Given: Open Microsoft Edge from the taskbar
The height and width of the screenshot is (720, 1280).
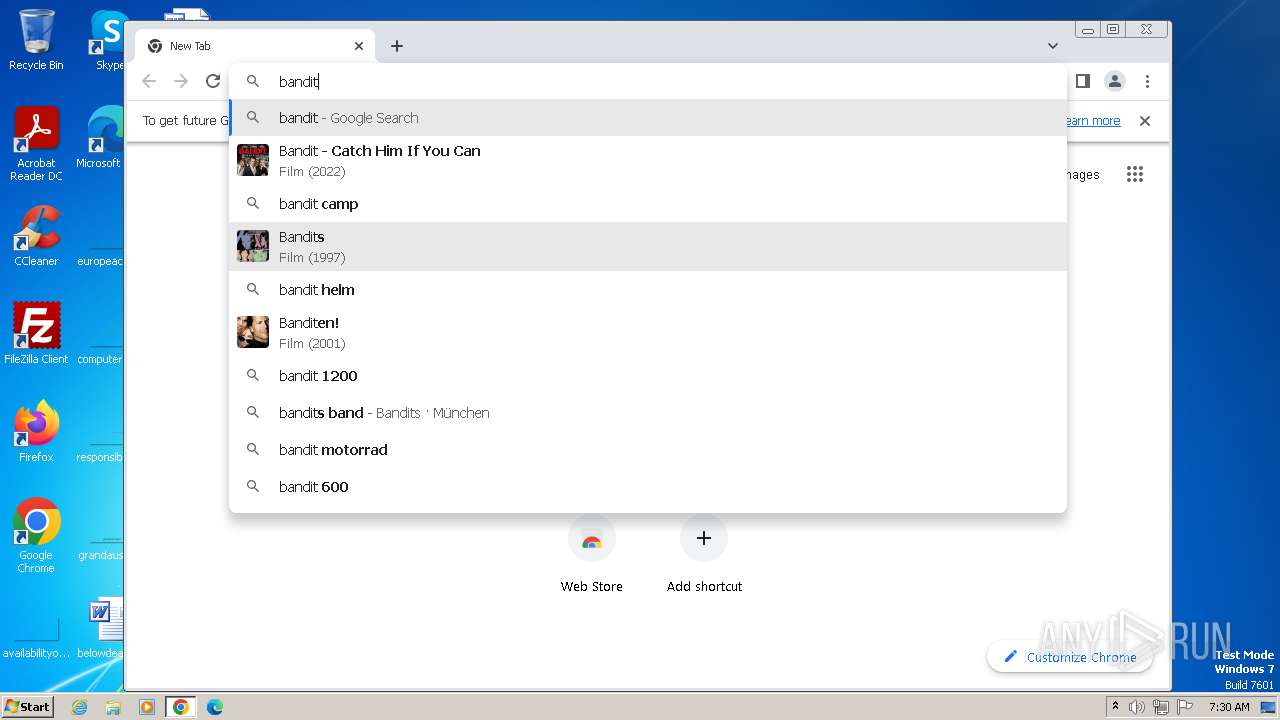Looking at the screenshot, I should (x=214, y=707).
